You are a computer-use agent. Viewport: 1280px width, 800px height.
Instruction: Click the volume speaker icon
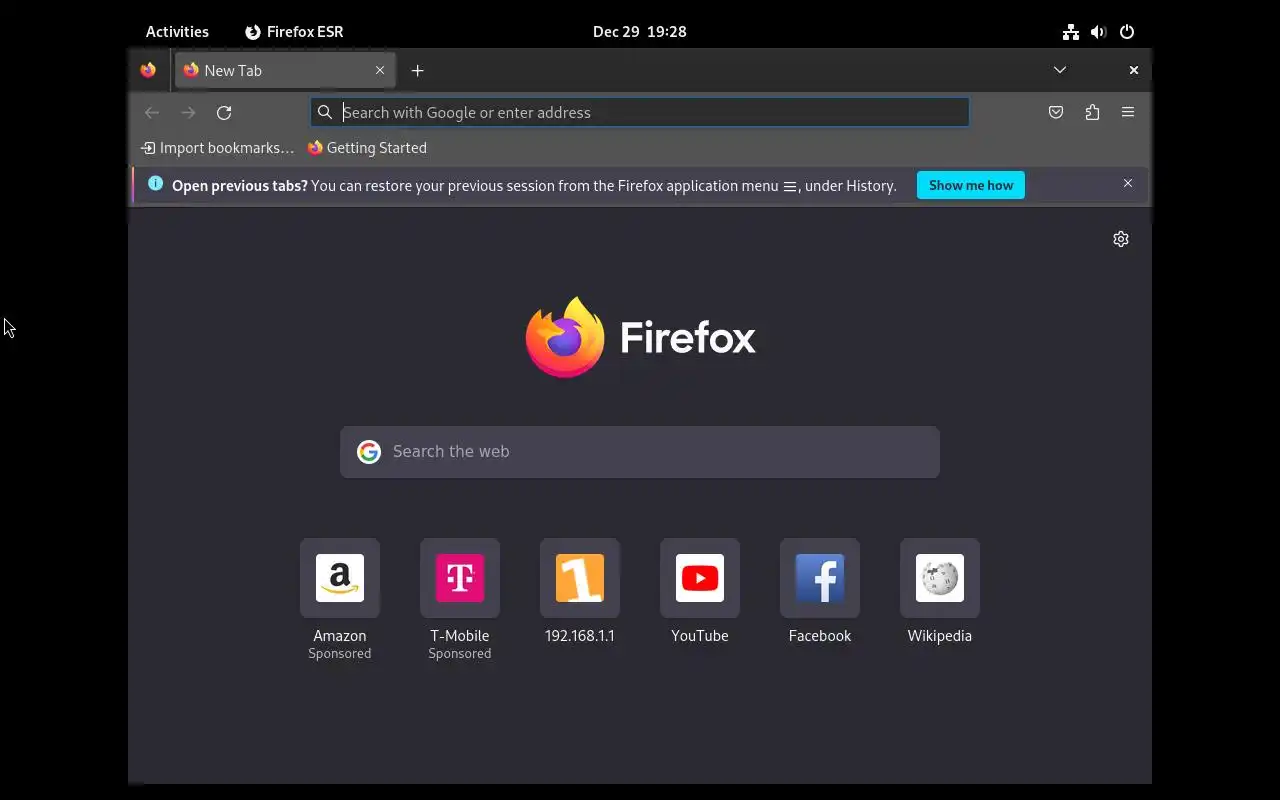point(1099,32)
